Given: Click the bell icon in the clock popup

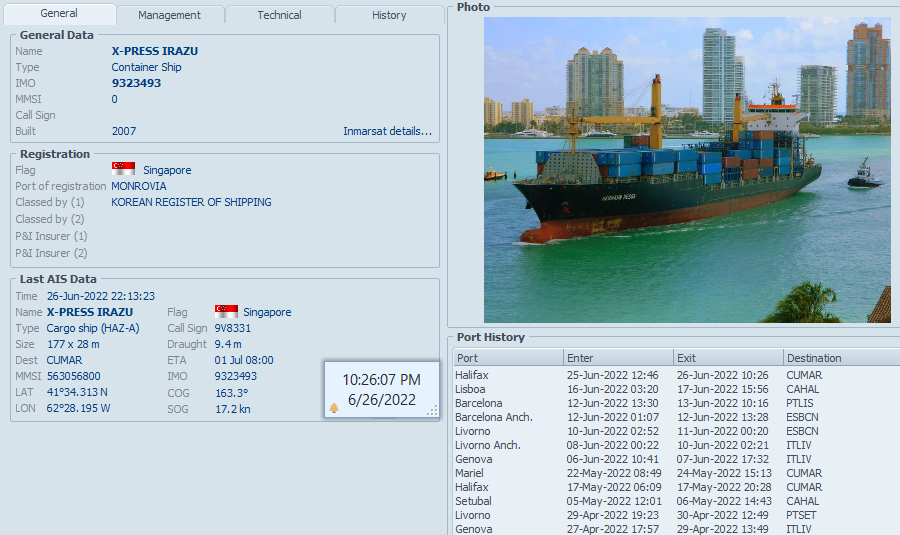Looking at the screenshot, I should coord(334,408).
